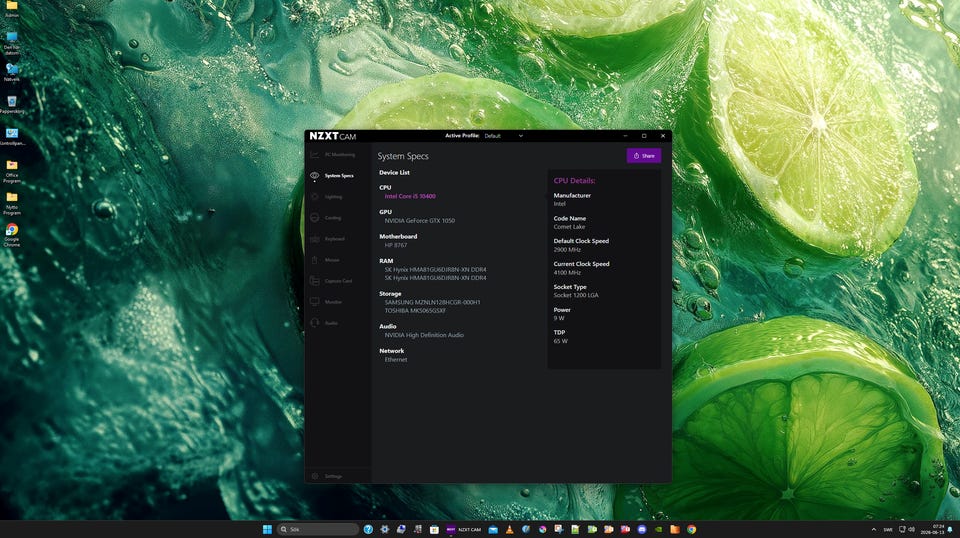Select the SAMSUNG MZNLN128HCGR storage entry
960x538 pixels.
coord(432,302)
